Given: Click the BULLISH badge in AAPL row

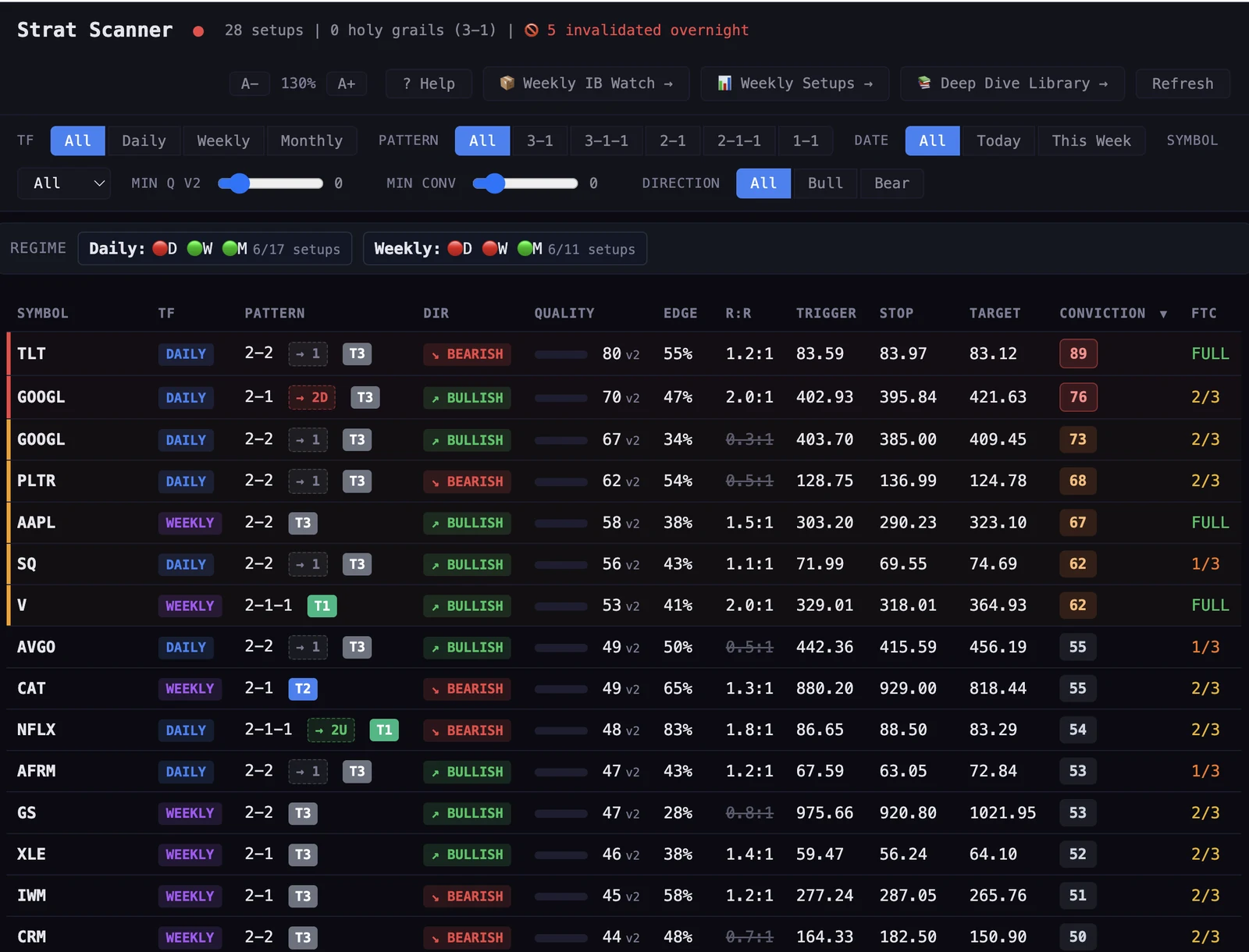Looking at the screenshot, I should pos(467,523).
